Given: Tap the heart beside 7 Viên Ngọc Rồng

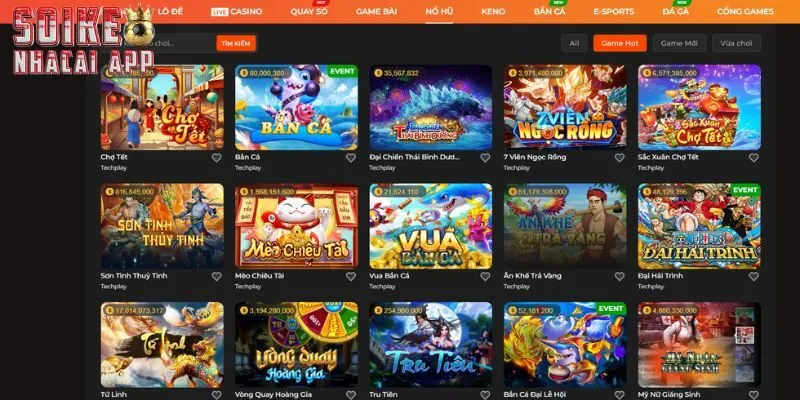Looking at the screenshot, I should coord(619,158).
